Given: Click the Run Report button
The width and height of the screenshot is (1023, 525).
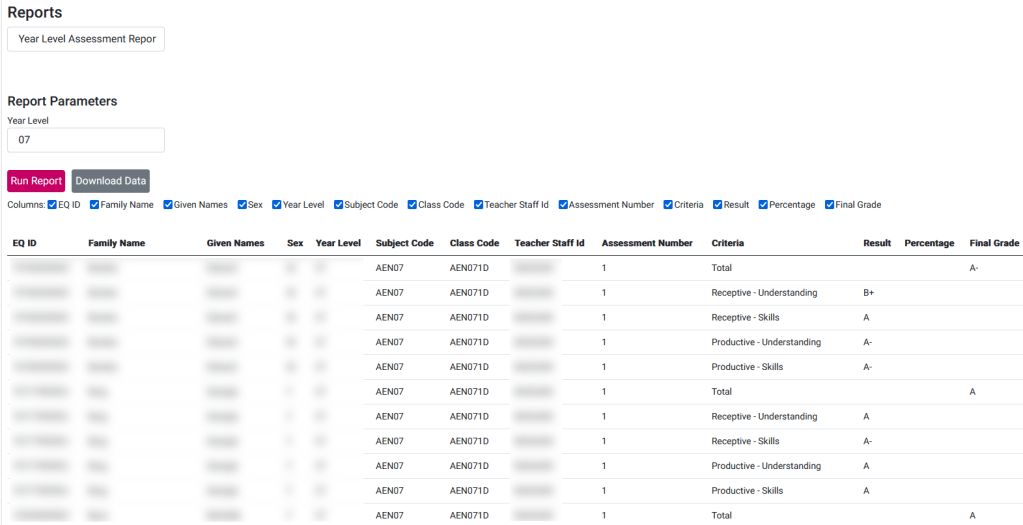Looking at the screenshot, I should pos(36,181).
